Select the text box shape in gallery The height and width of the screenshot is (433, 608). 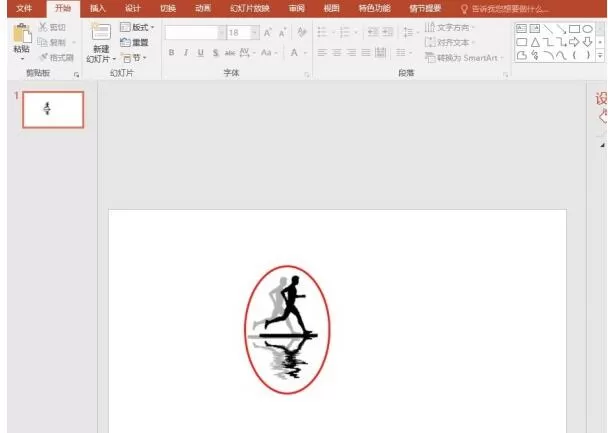[522, 29]
